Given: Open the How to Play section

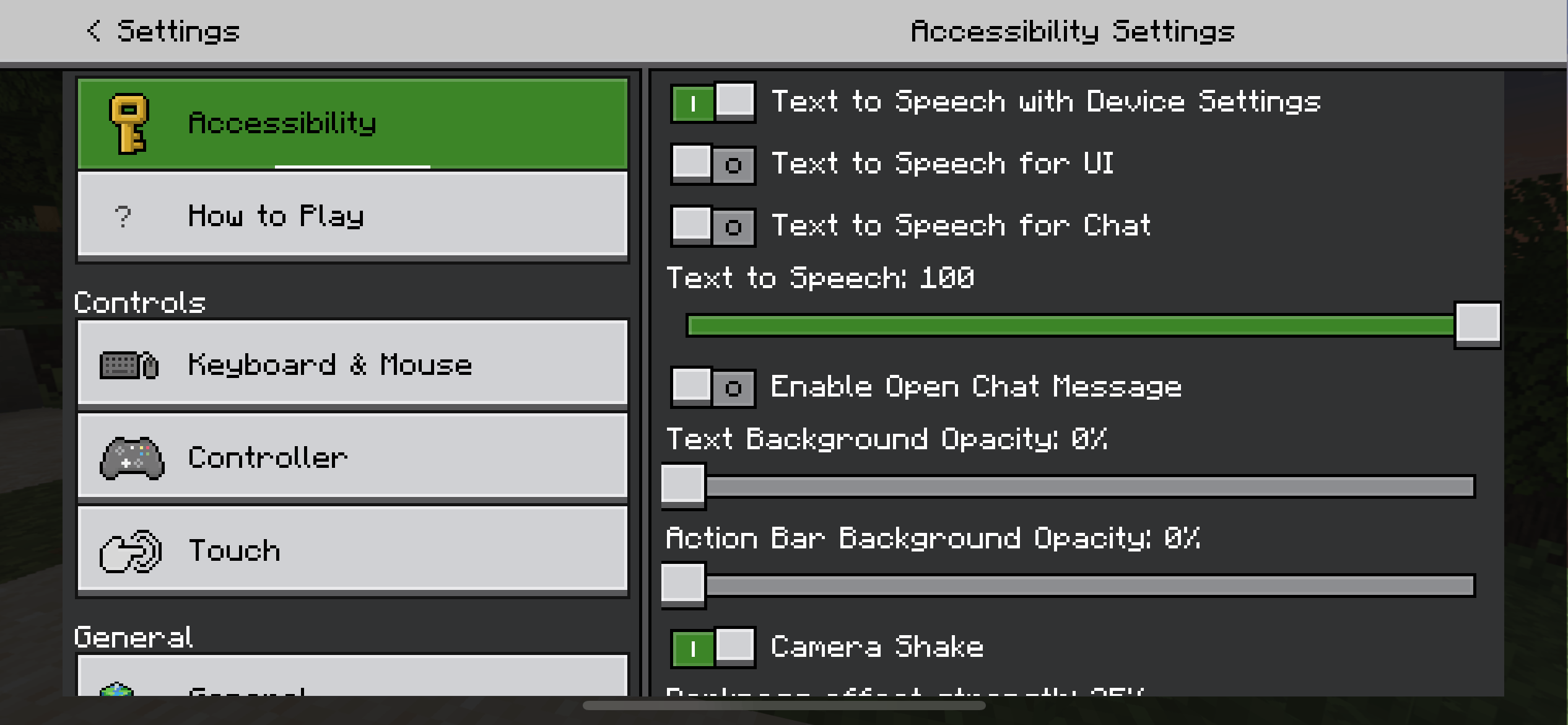Looking at the screenshot, I should [x=351, y=216].
